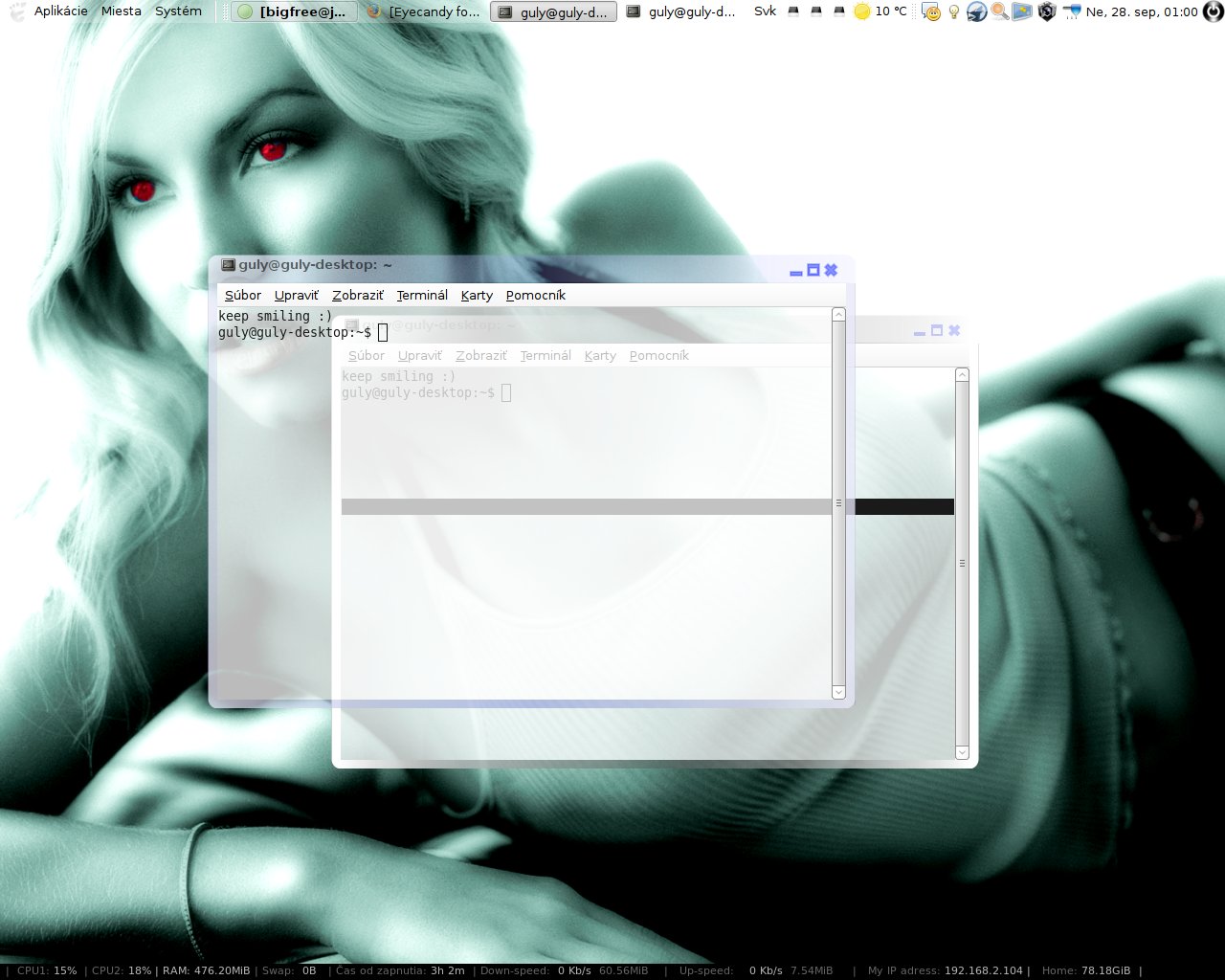This screenshot has width=1225, height=980.
Task: Select the active guly@guly-d... taskbar button
Action: [554, 11]
